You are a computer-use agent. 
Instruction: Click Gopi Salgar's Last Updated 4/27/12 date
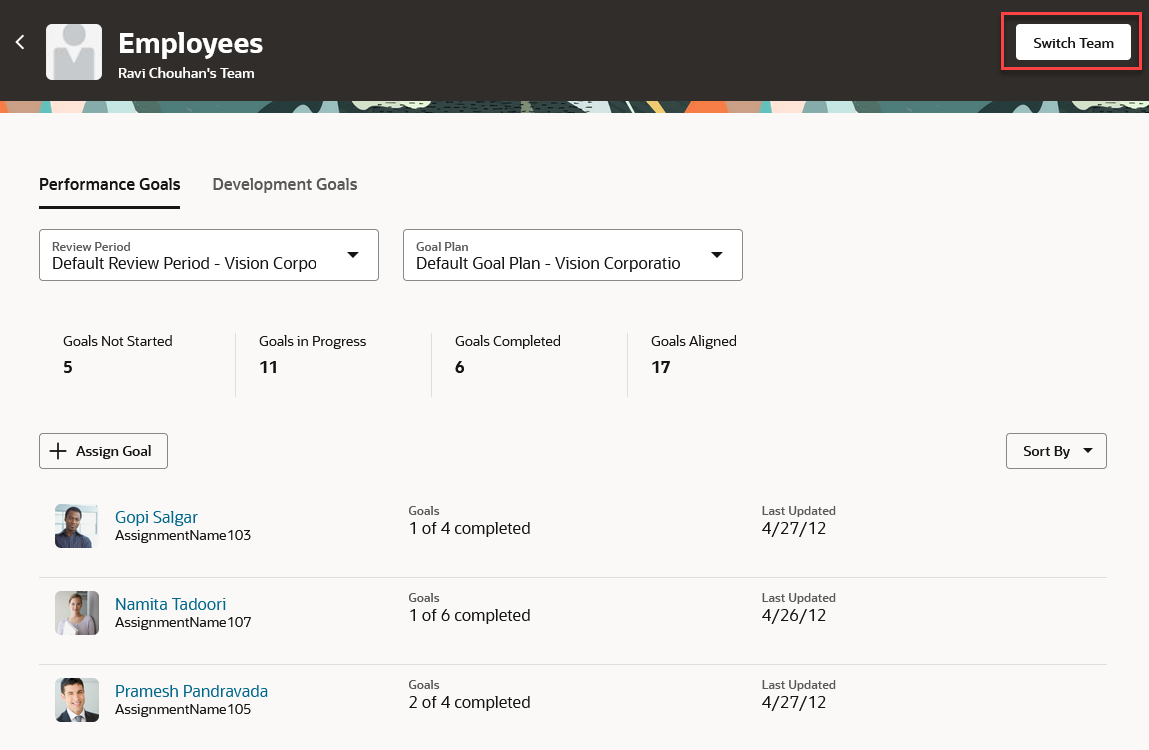(x=794, y=529)
